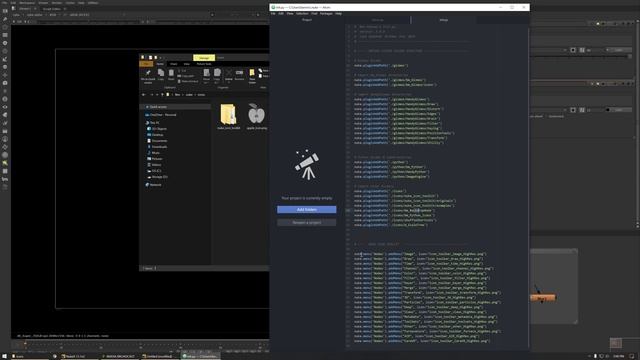Select Network in Explorer sidebar
Viewport: 640px width, 360px height.
[153, 185]
